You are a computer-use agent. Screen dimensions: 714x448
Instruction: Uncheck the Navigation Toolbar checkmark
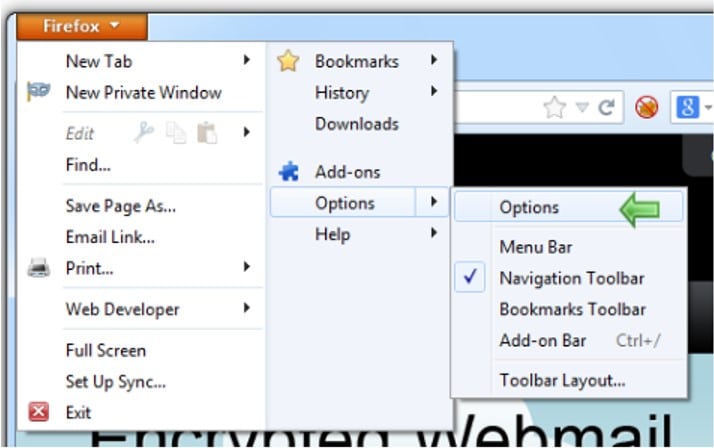pos(470,276)
